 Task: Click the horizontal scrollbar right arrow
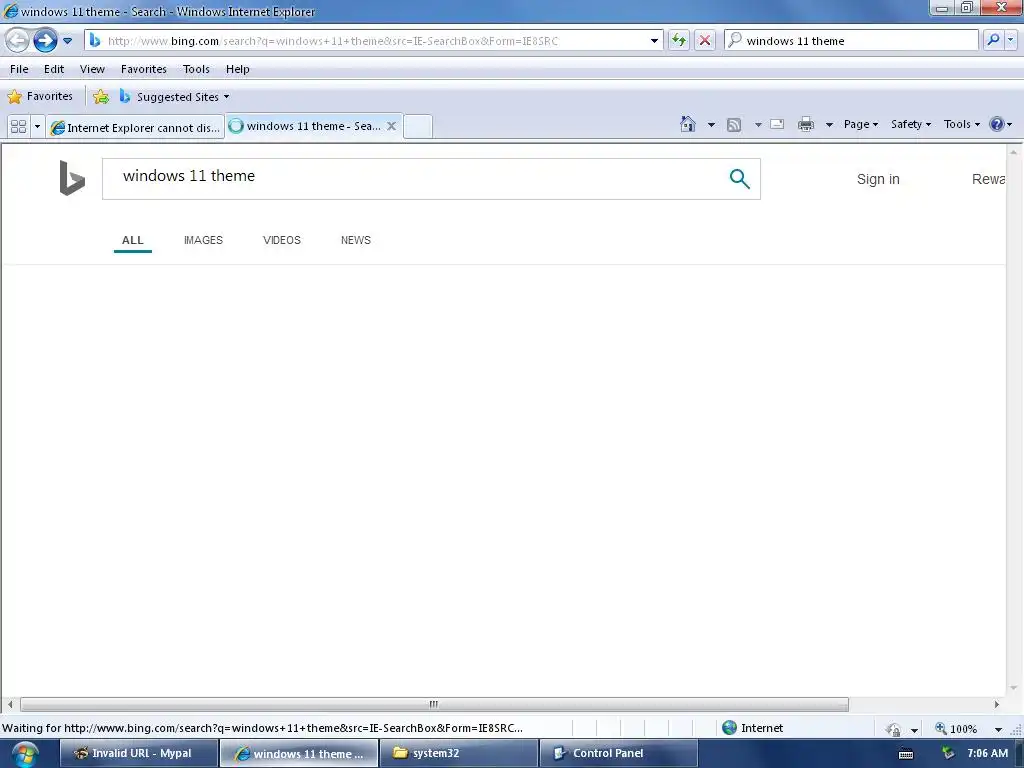point(997,704)
